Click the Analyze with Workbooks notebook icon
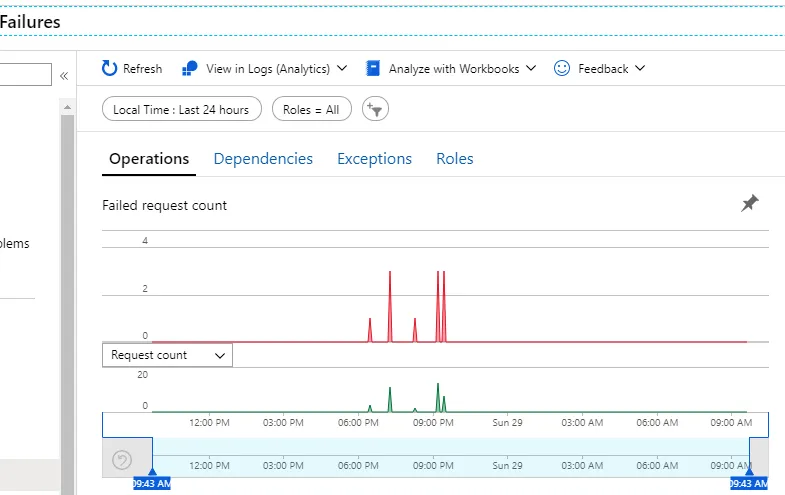This screenshot has width=785, height=495. click(372, 68)
